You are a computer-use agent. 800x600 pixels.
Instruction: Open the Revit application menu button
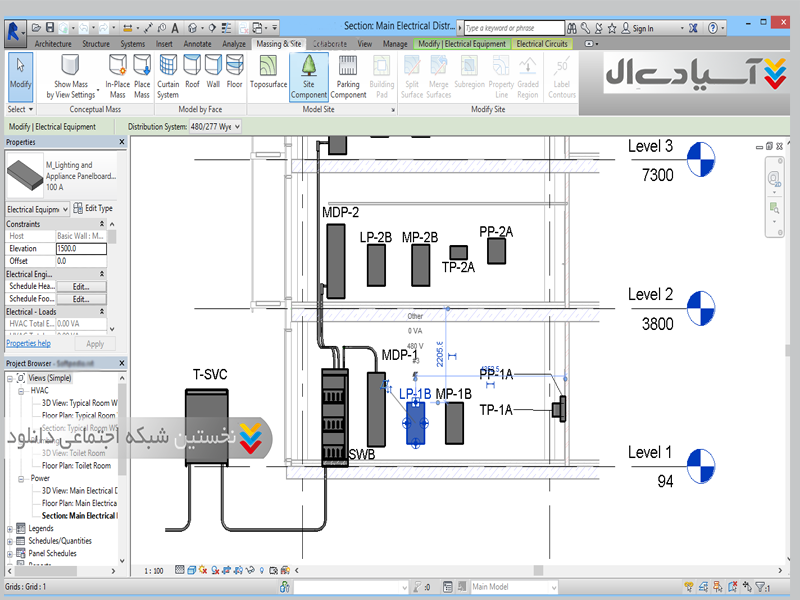click(x=14, y=30)
